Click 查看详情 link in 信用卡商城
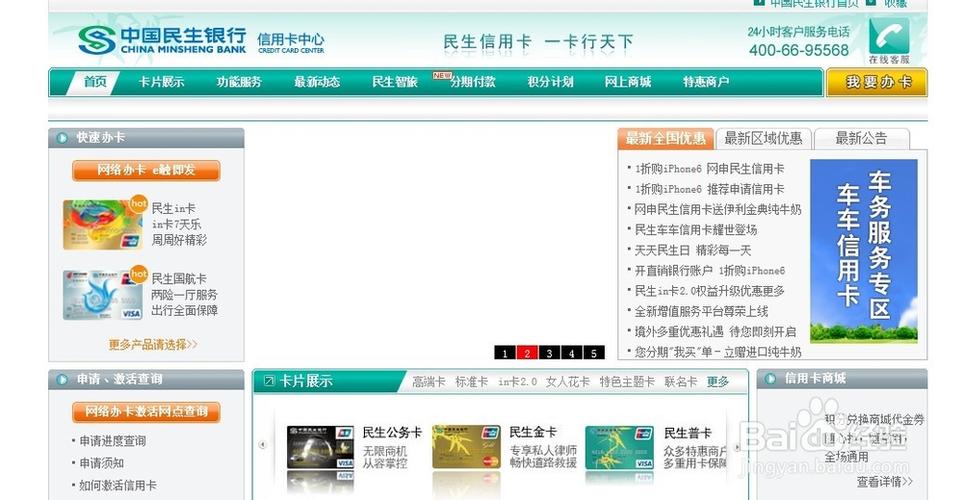The image size is (963, 500). pyautogui.click(x=884, y=482)
